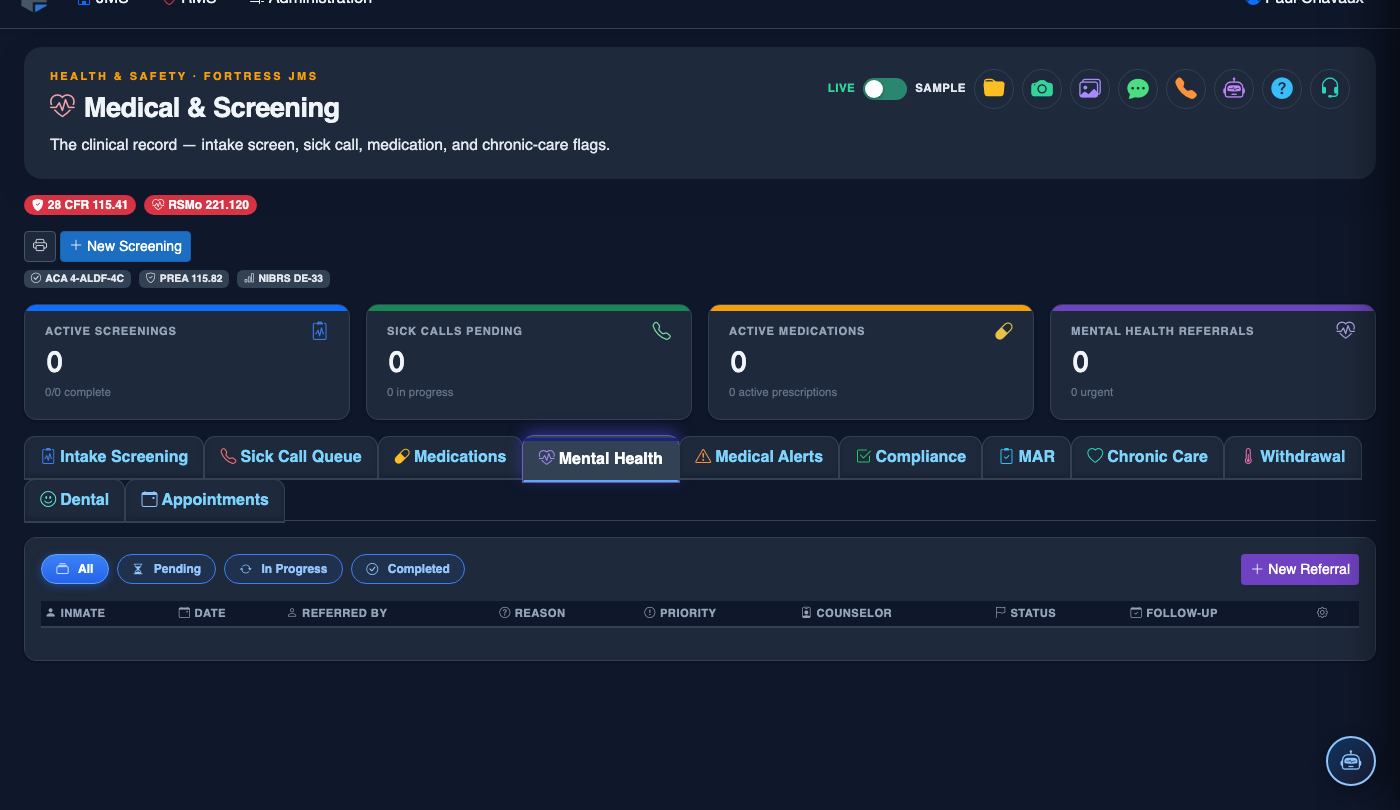Click the NIBRS DE-33 badge
The image size is (1400, 810).
point(283,279)
